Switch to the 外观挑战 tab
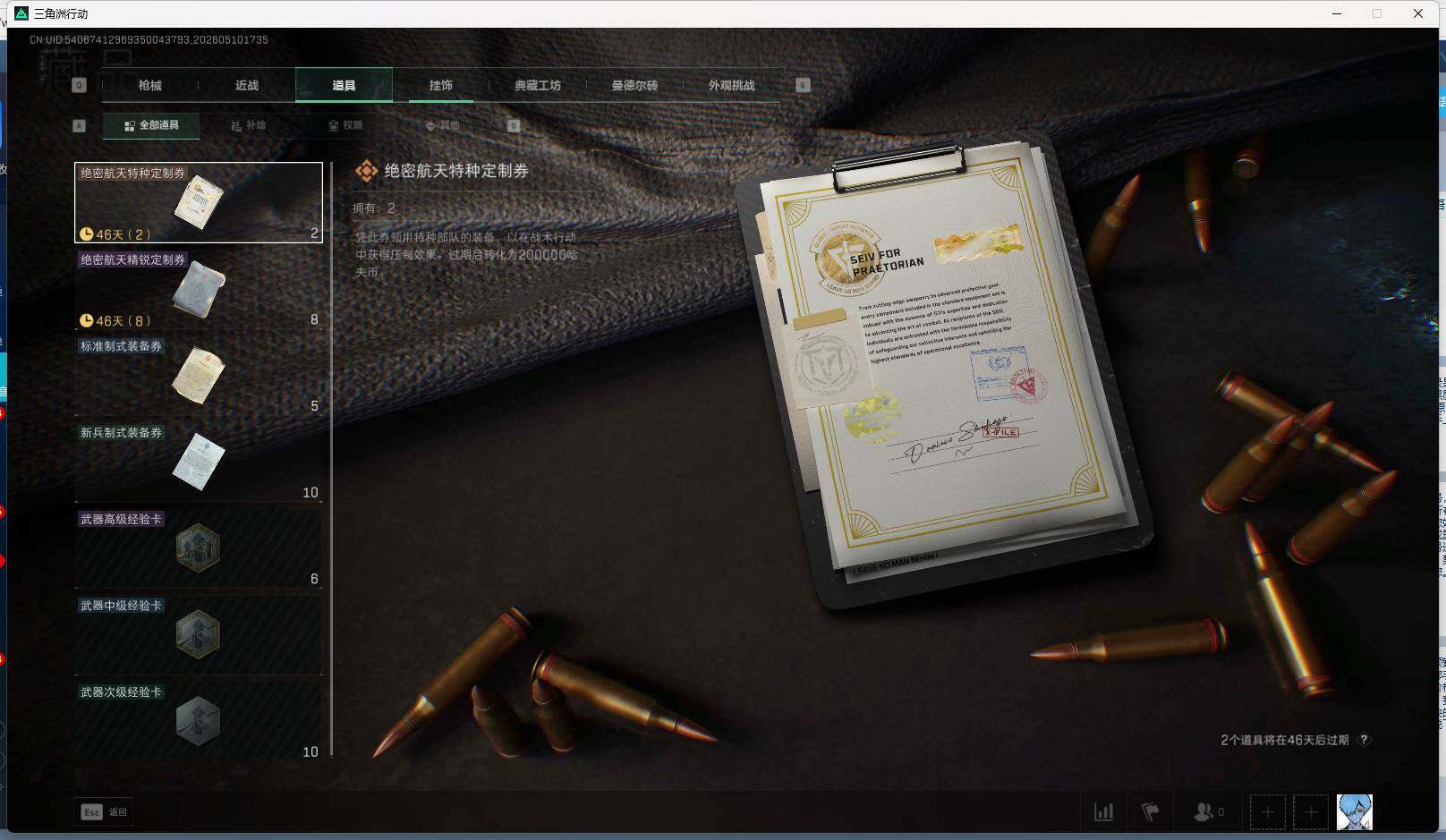Screen dimensions: 1446x840 point(731,85)
